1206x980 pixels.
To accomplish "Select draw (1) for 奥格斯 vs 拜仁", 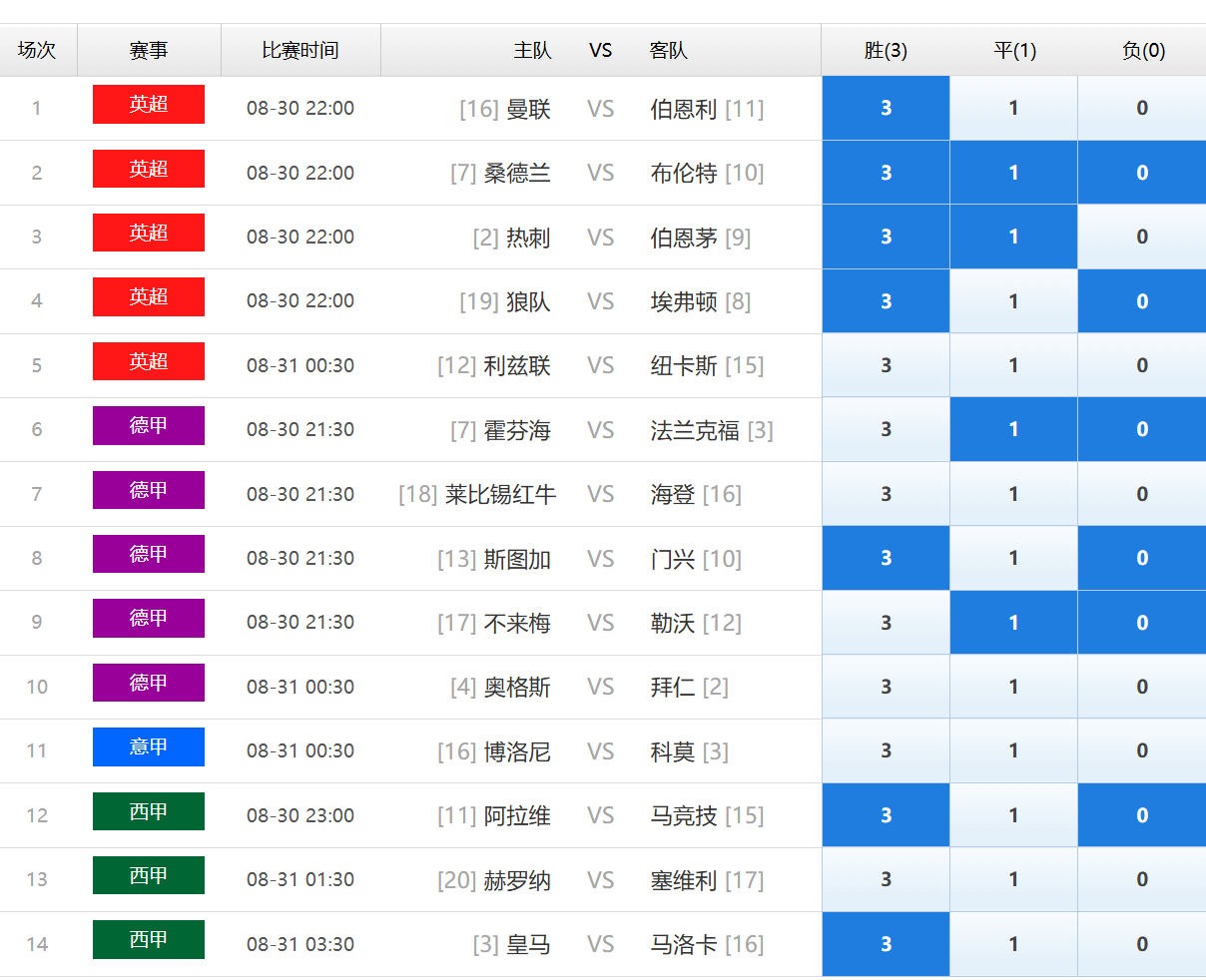I will pyautogui.click(x=1013, y=687).
